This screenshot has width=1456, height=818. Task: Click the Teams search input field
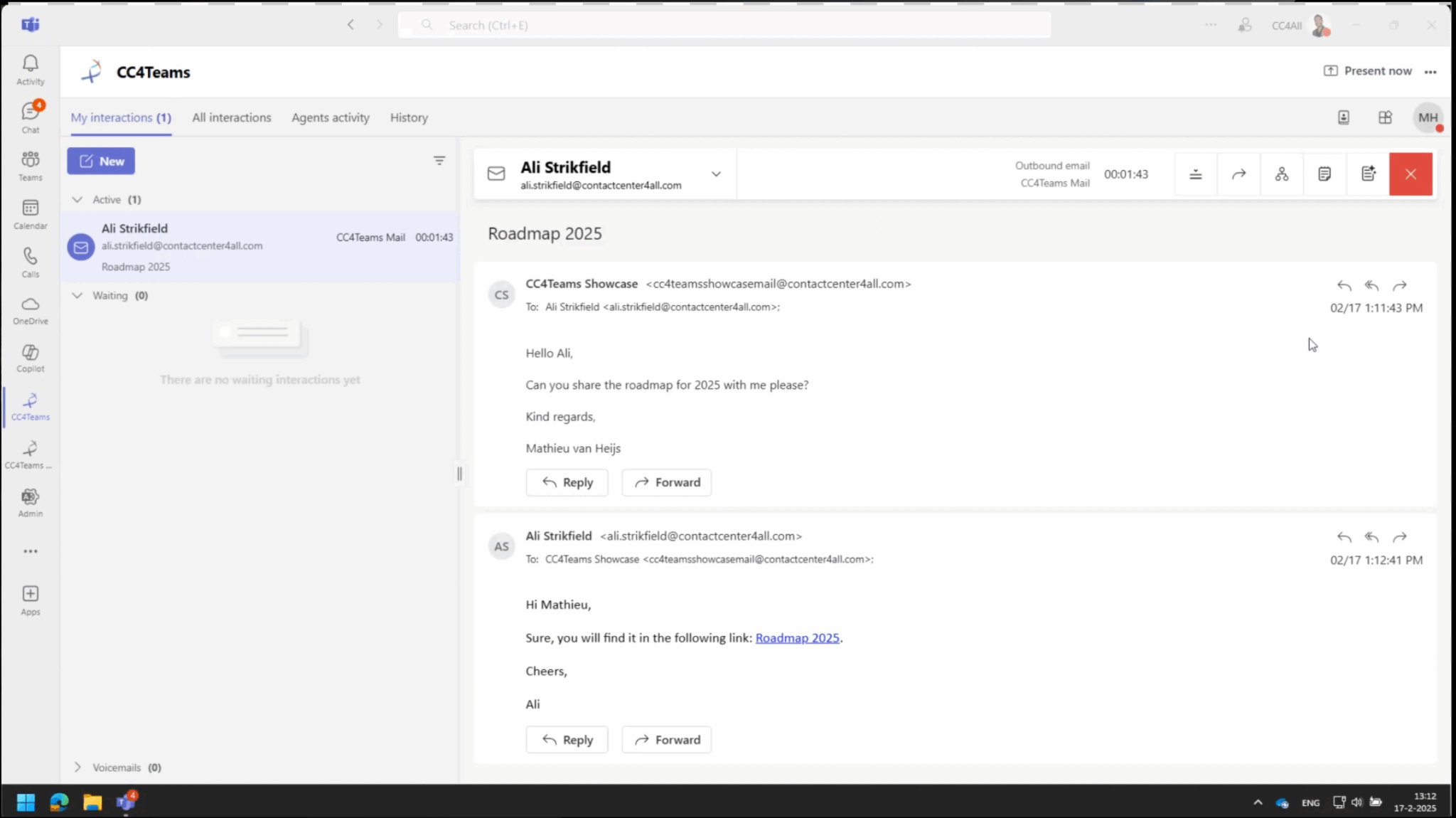(725, 25)
